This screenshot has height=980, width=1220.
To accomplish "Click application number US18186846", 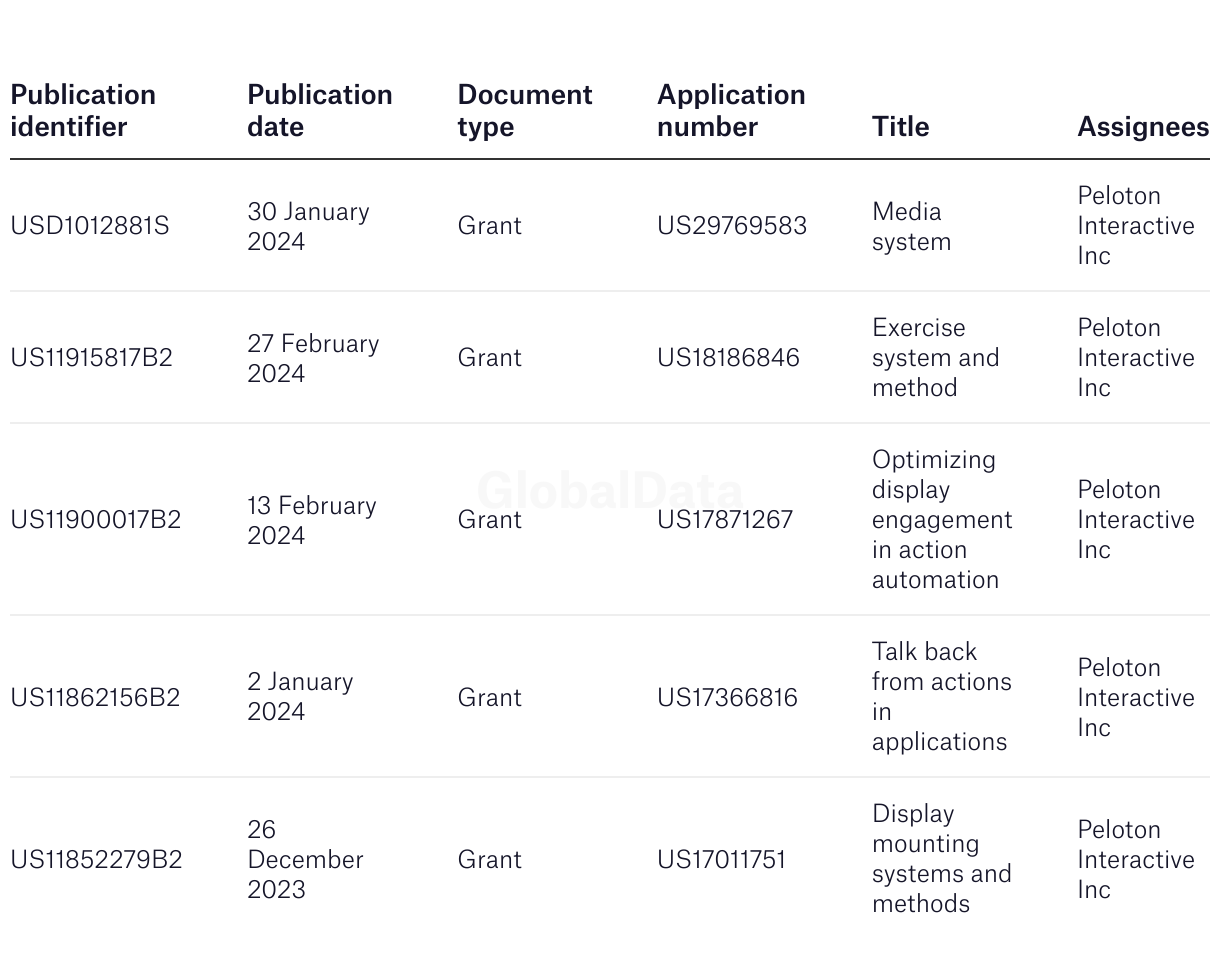I will coord(728,358).
